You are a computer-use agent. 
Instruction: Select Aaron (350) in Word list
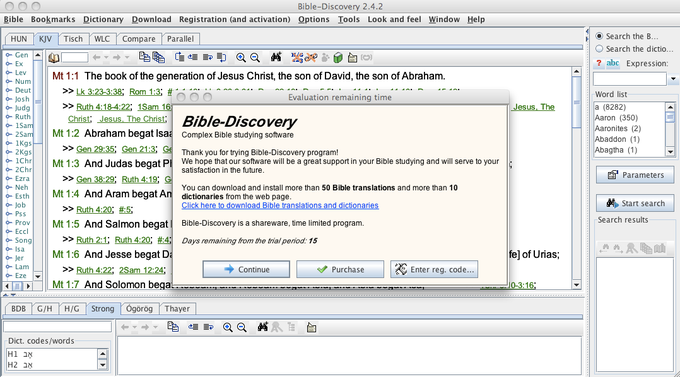pyautogui.click(x=616, y=118)
